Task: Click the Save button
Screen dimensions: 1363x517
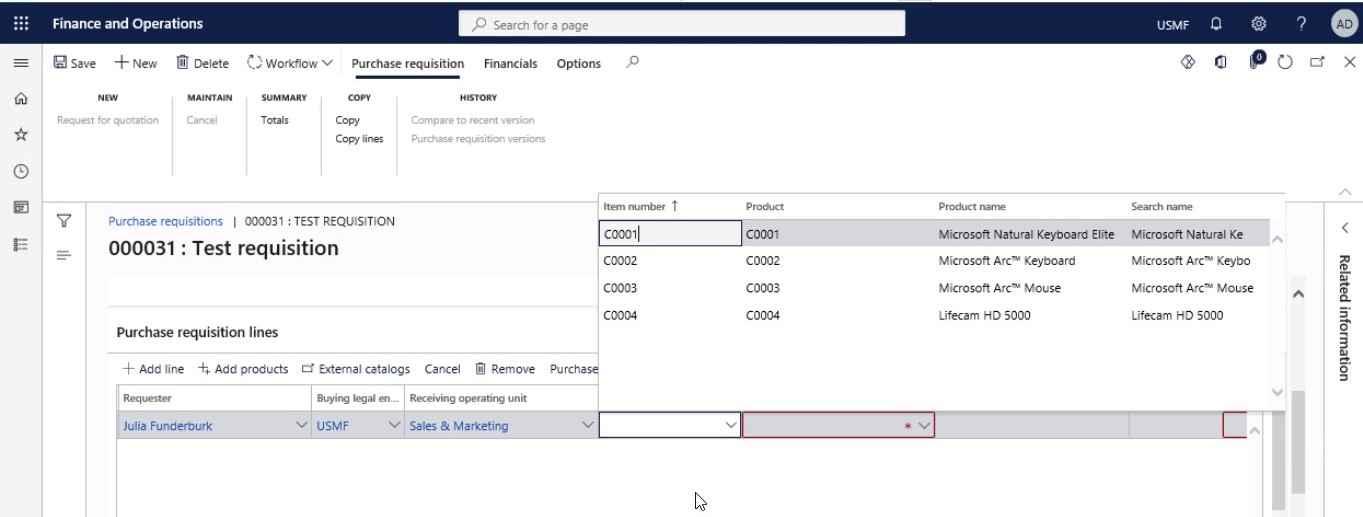Action: click(x=75, y=63)
